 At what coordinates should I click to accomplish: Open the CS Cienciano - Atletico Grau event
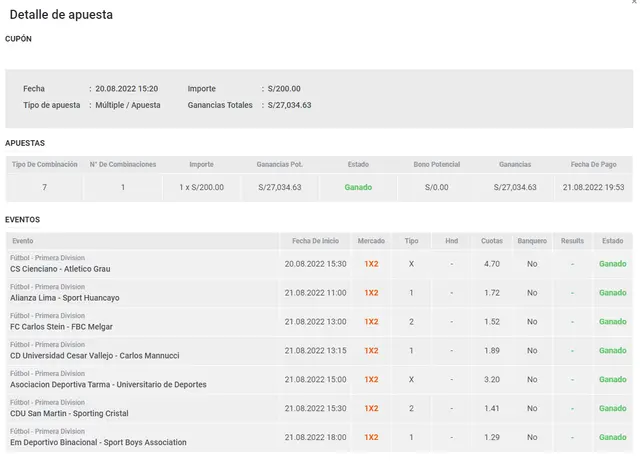(x=60, y=269)
